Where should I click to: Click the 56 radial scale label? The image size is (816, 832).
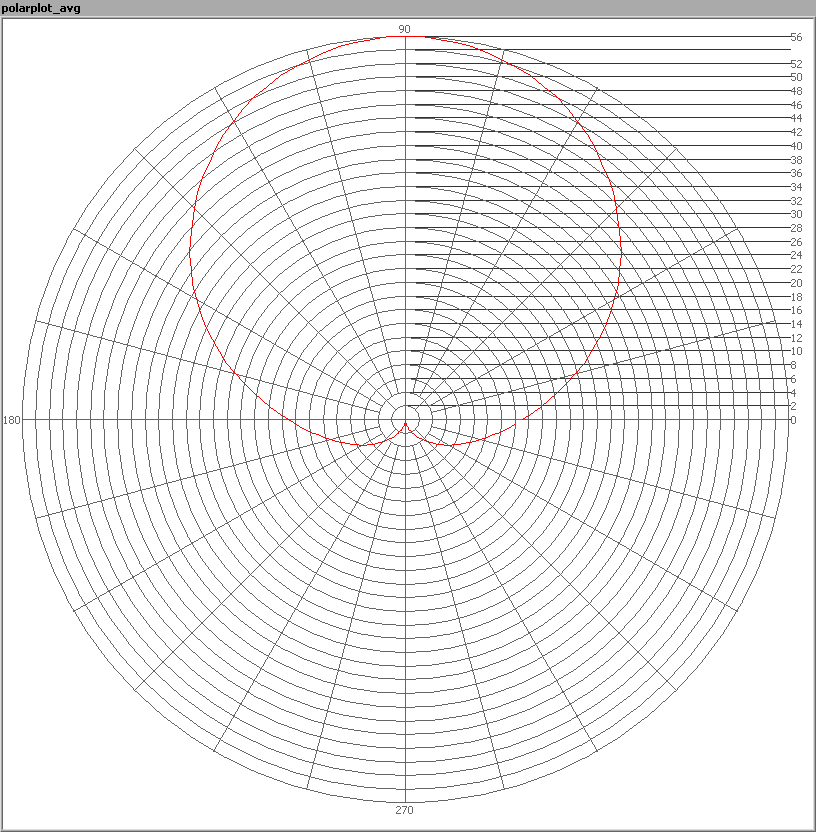(x=796, y=37)
